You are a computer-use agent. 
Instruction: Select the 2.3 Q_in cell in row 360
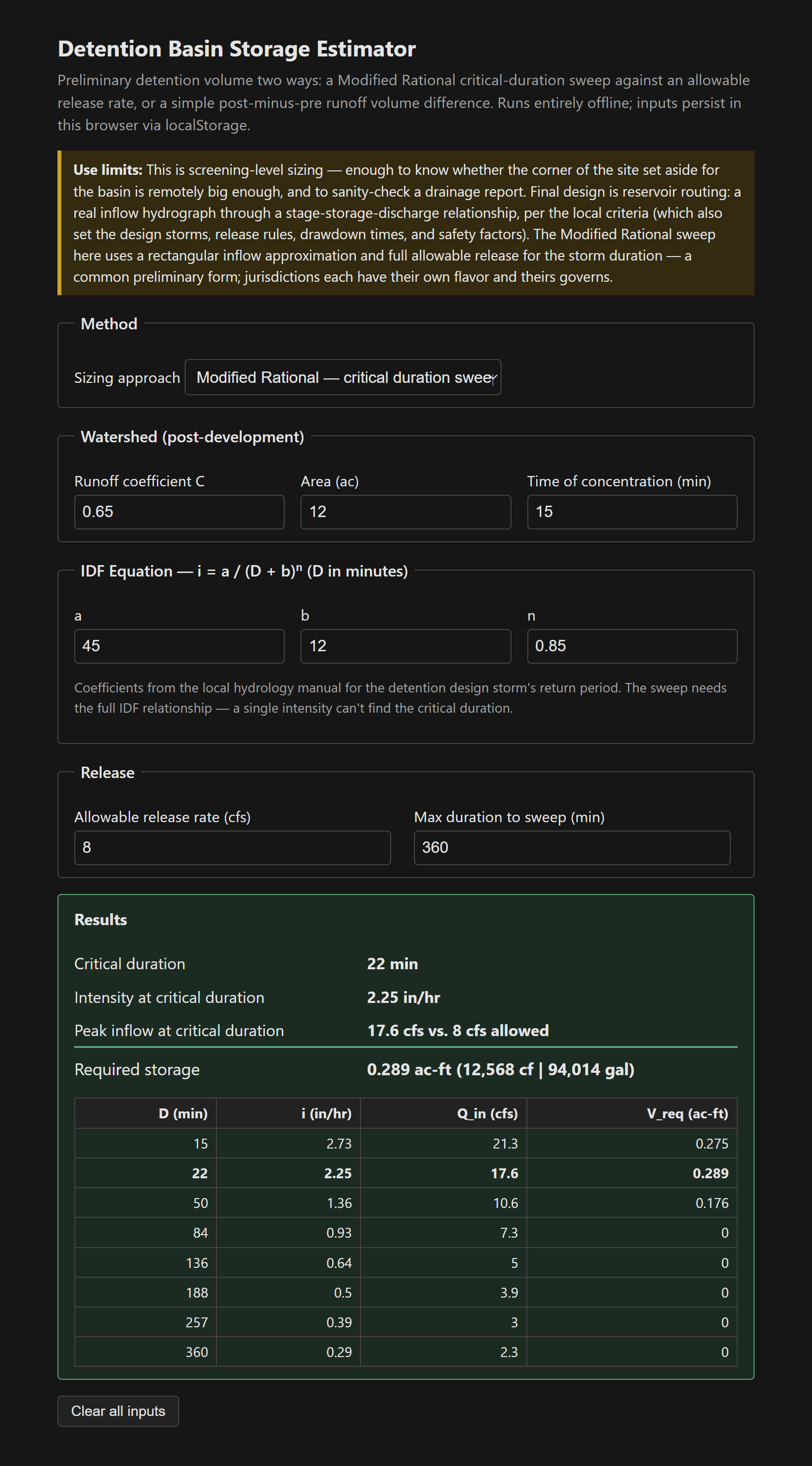pos(443,1352)
